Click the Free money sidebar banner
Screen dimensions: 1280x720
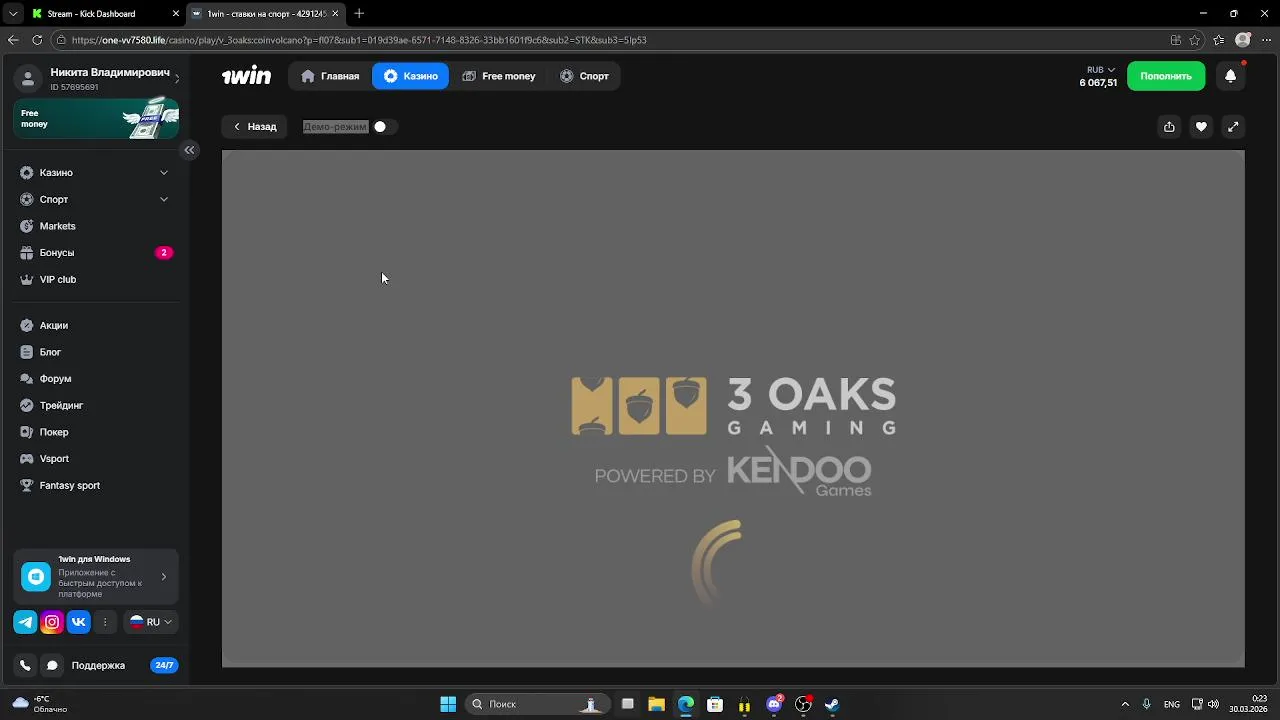tap(96, 118)
